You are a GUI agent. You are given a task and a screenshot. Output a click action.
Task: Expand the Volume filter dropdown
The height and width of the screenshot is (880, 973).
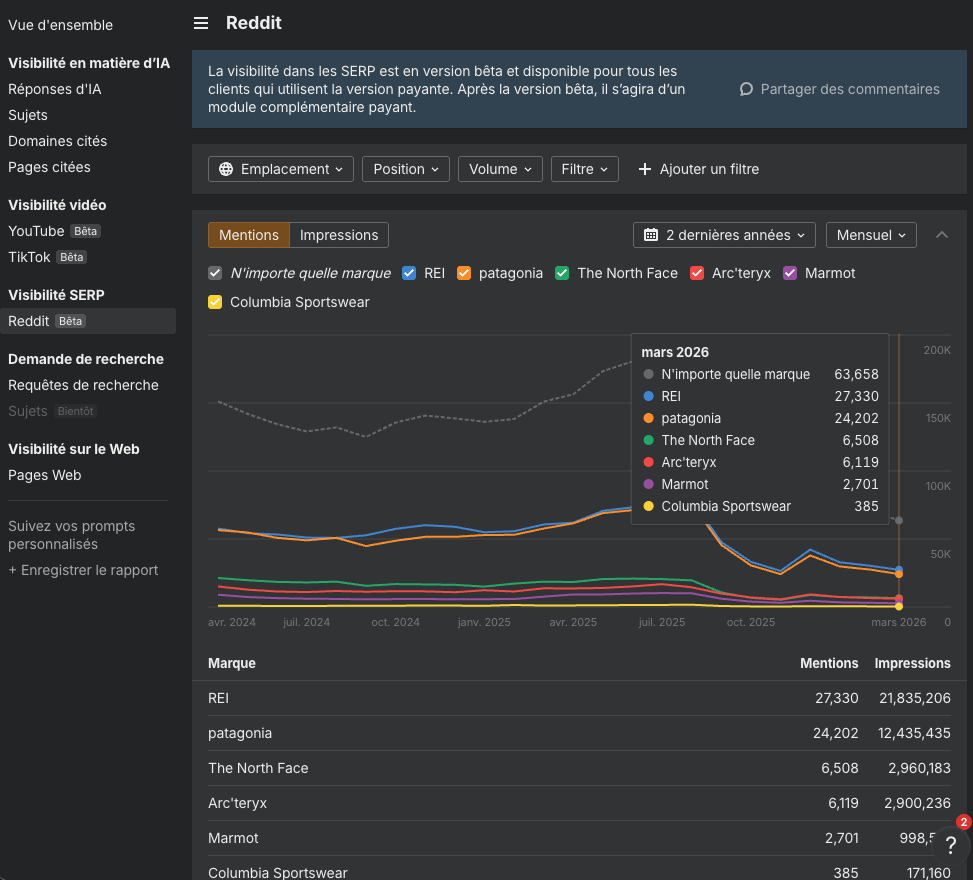pos(500,169)
